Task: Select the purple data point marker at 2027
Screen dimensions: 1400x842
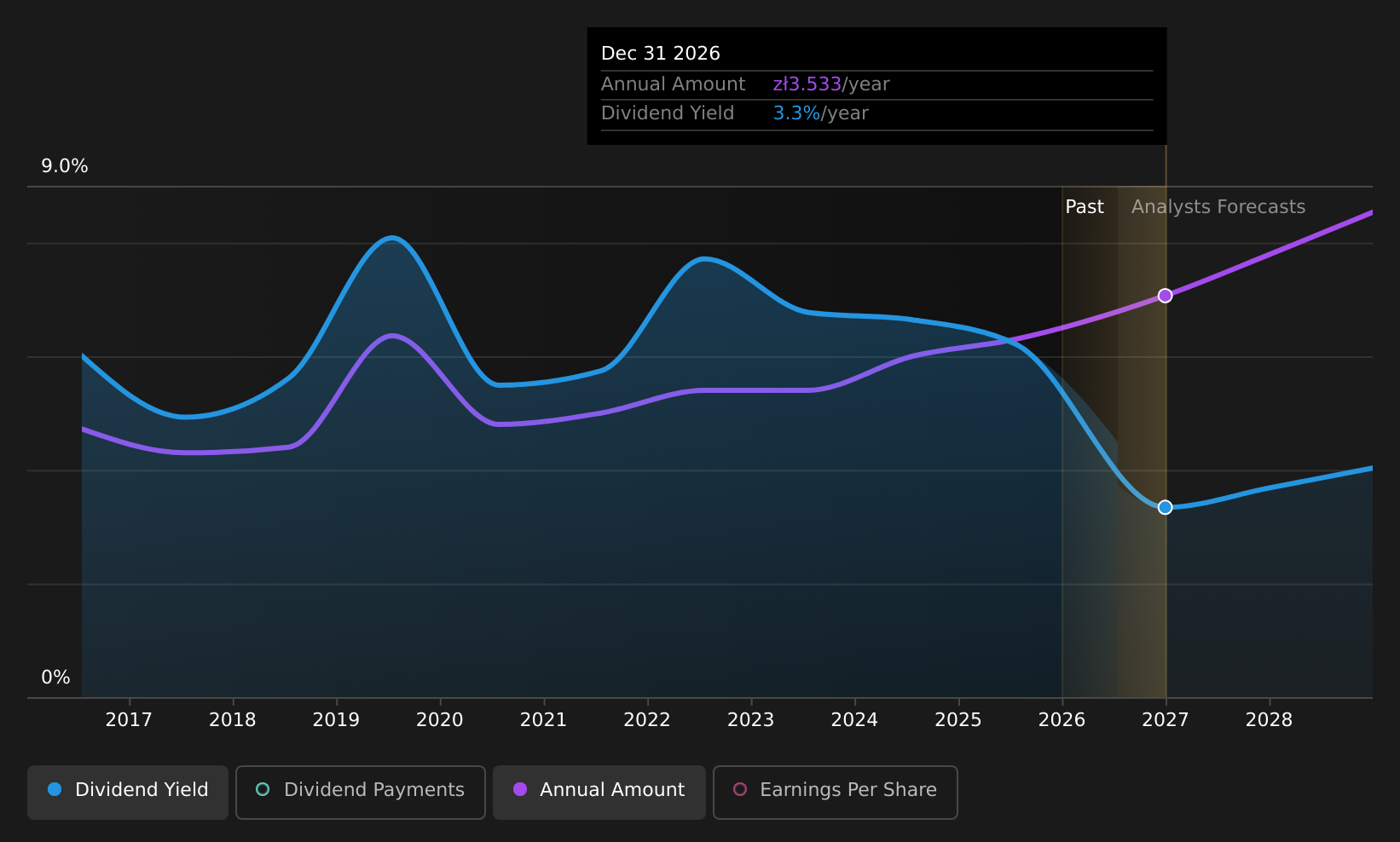Action: click(1165, 296)
